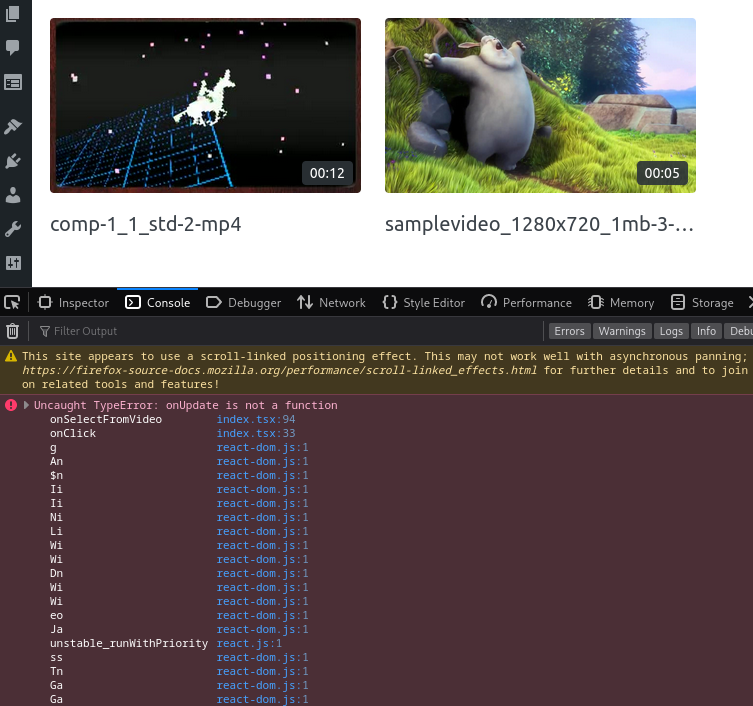Image resolution: width=753 pixels, height=706 pixels.
Task: Click unstable_runWithPriority stack frame name
Action: click(129, 643)
